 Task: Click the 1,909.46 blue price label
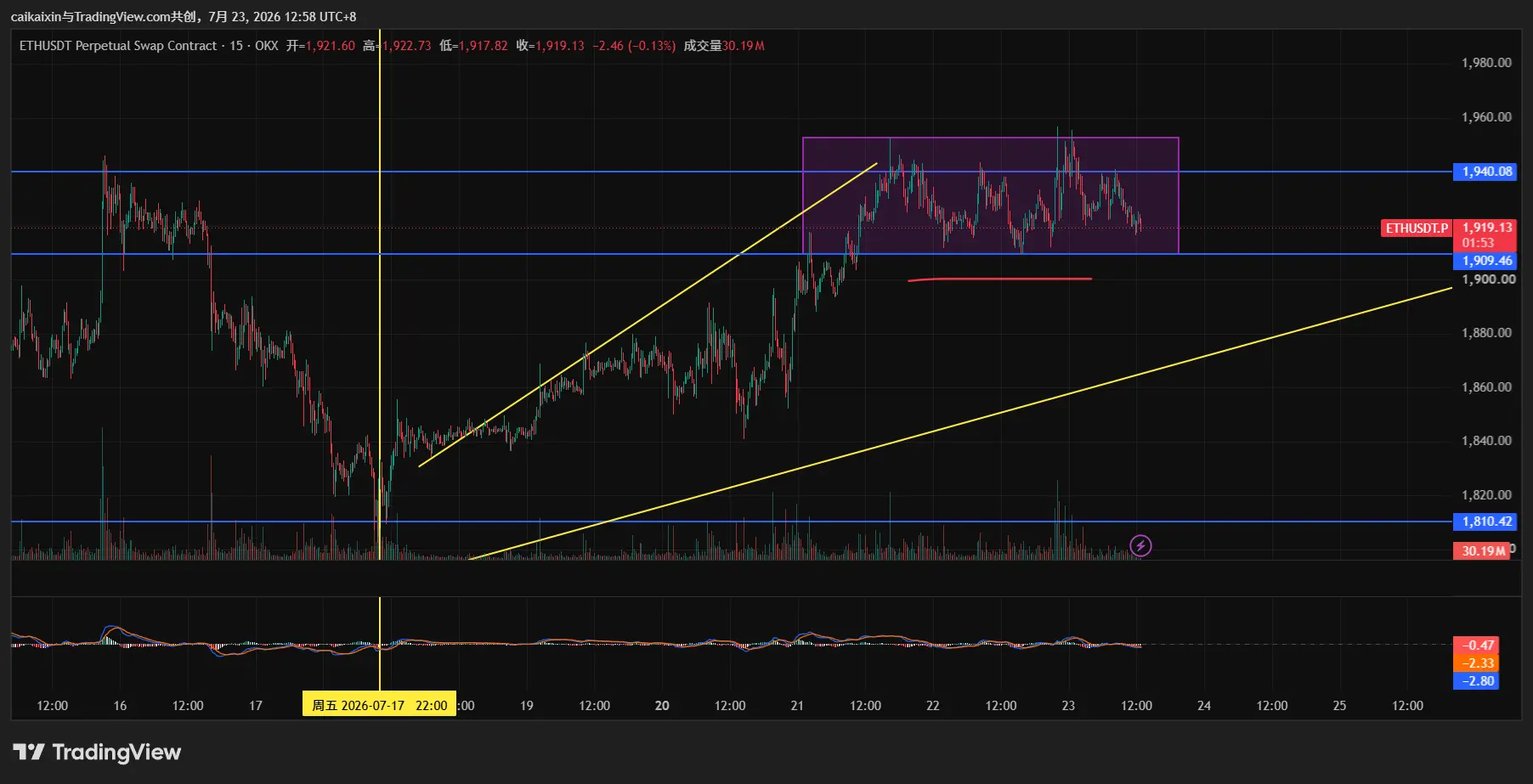tap(1486, 261)
